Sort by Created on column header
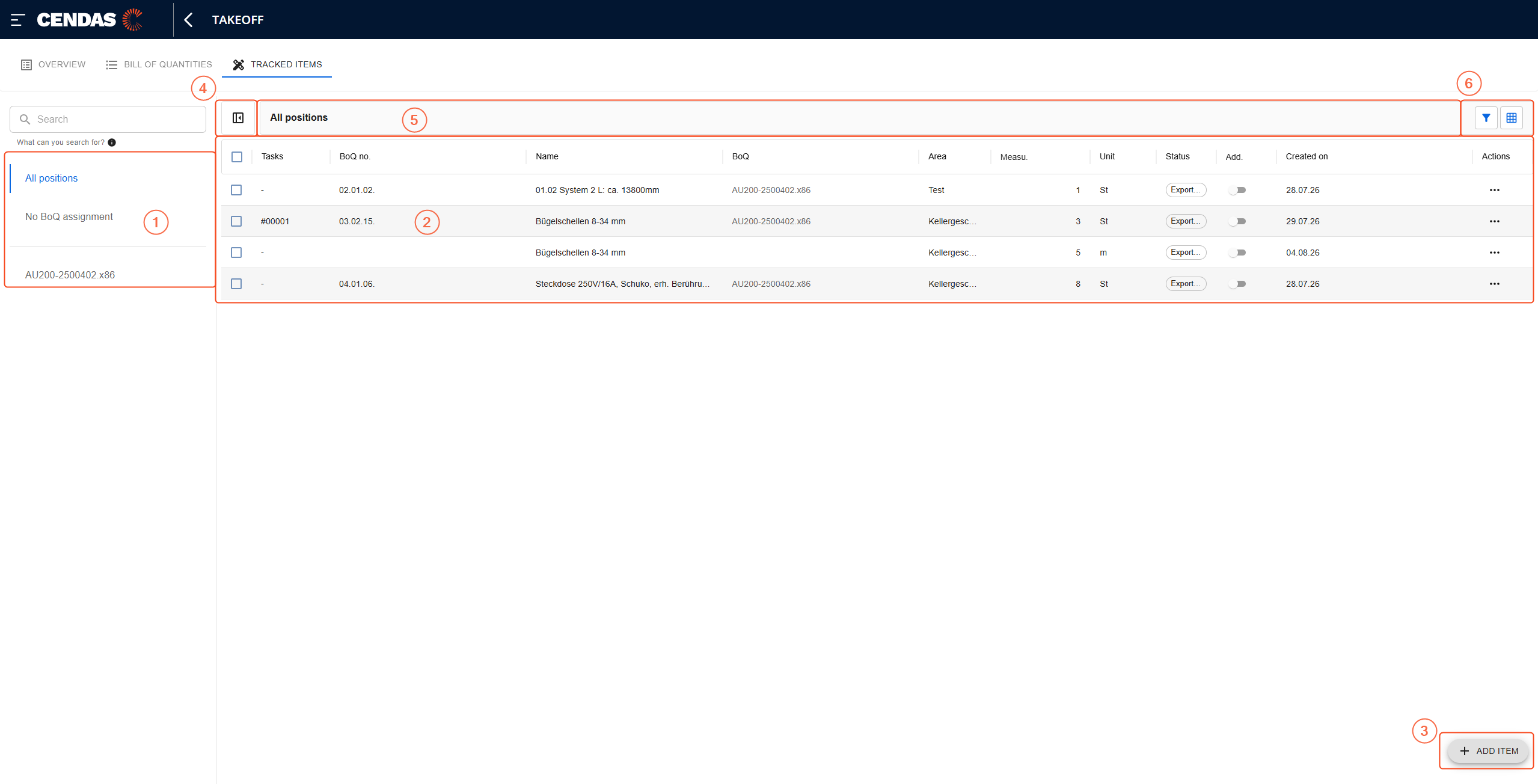The image size is (1538, 784). (x=1307, y=156)
